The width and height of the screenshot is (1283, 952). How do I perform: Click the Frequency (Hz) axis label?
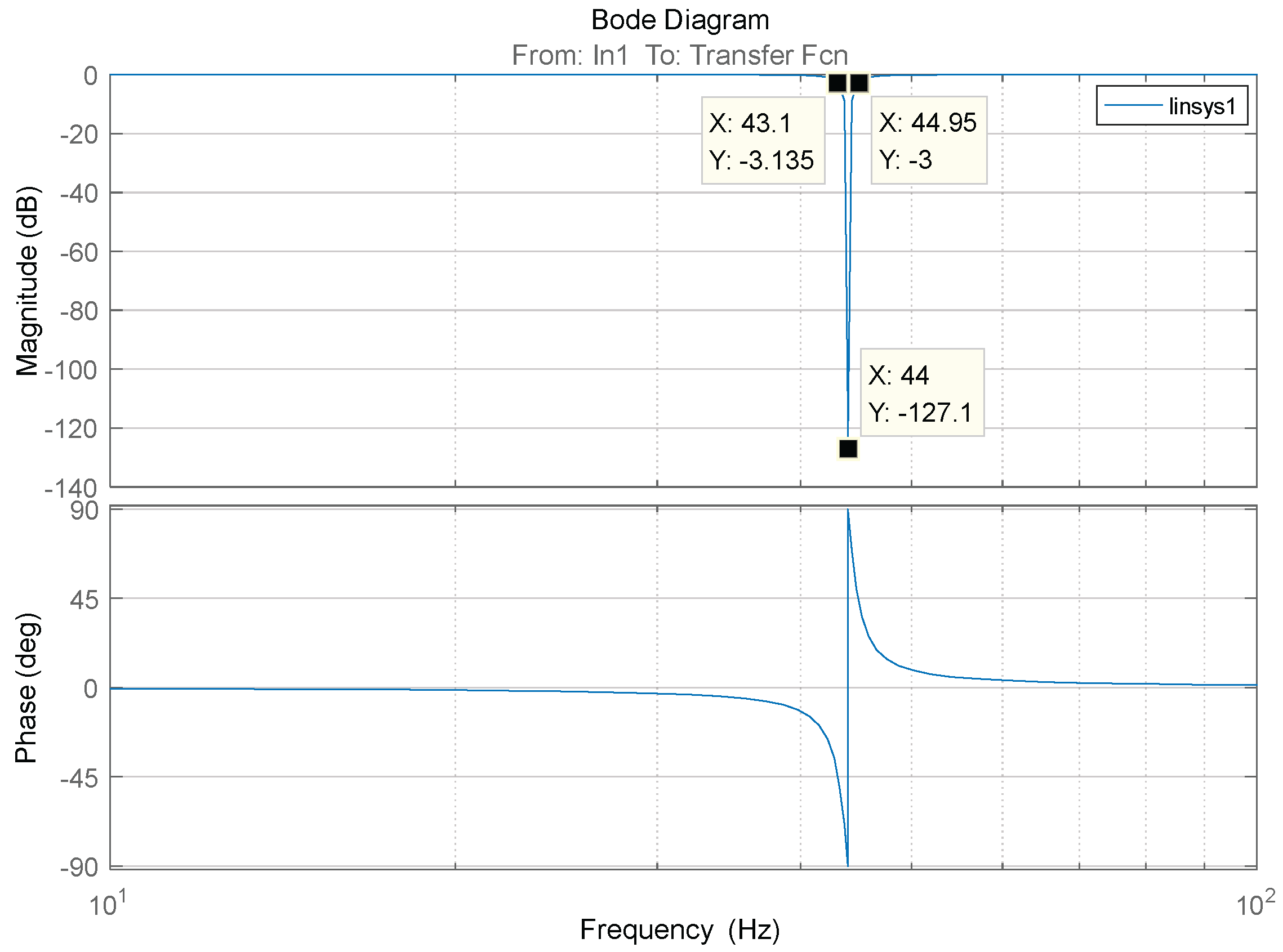tap(680, 929)
